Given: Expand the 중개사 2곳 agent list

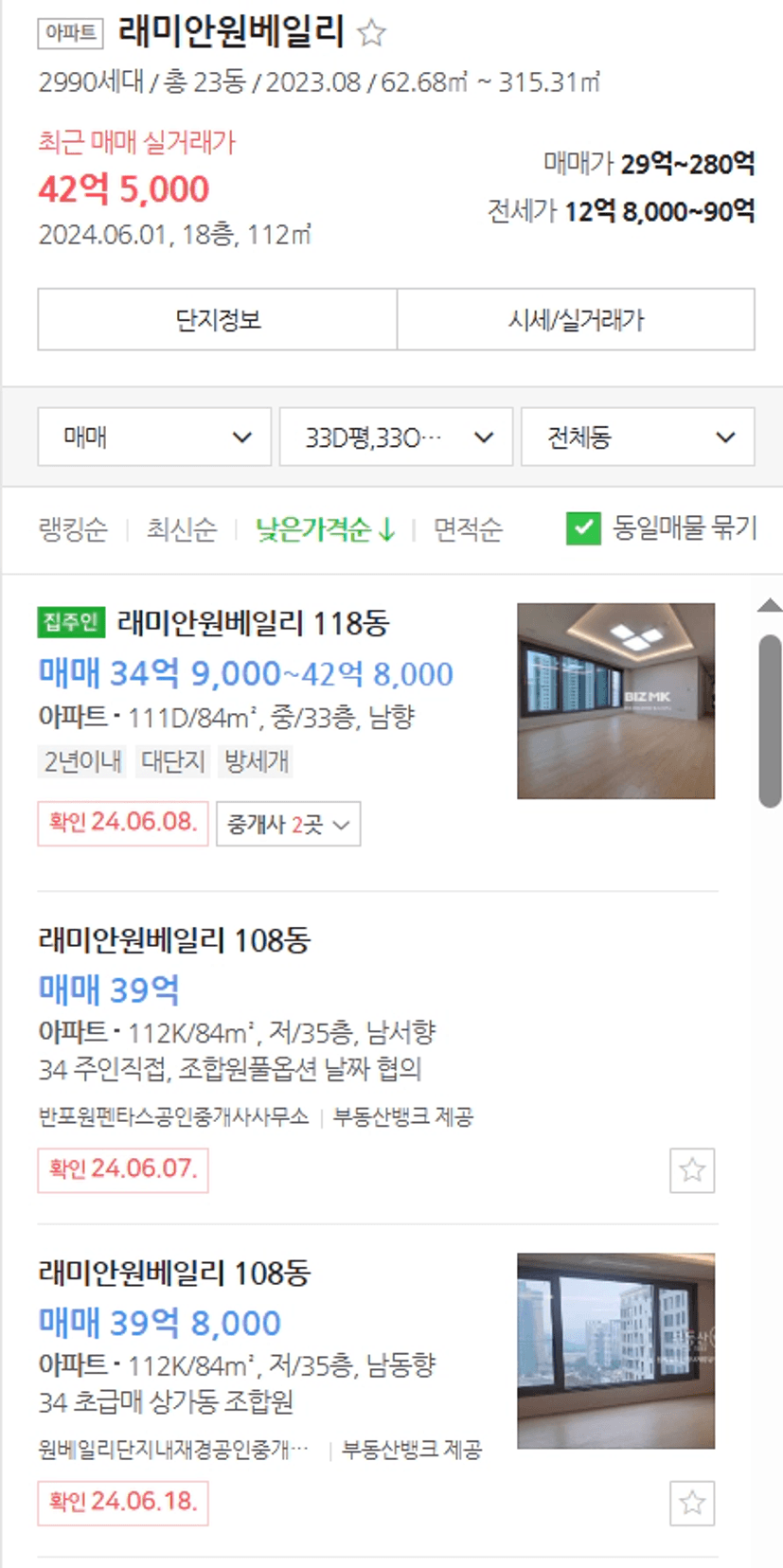Looking at the screenshot, I should tap(288, 824).
